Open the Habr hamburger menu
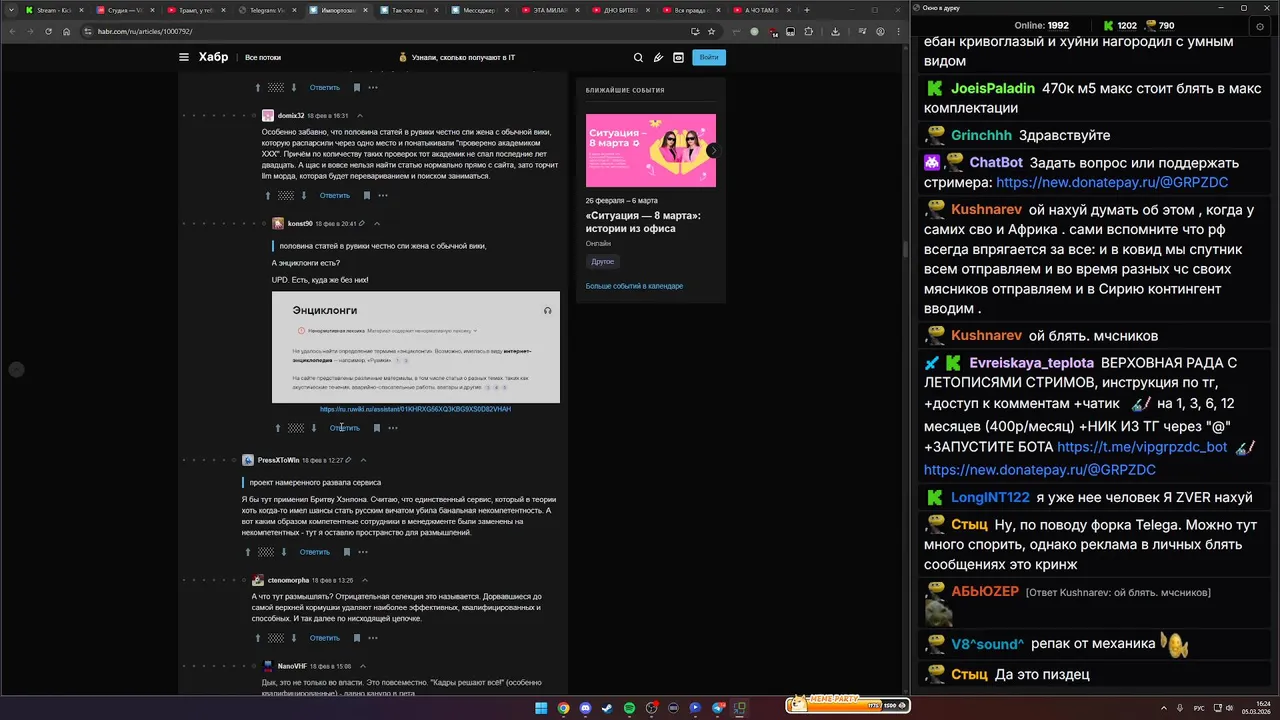 (x=184, y=58)
